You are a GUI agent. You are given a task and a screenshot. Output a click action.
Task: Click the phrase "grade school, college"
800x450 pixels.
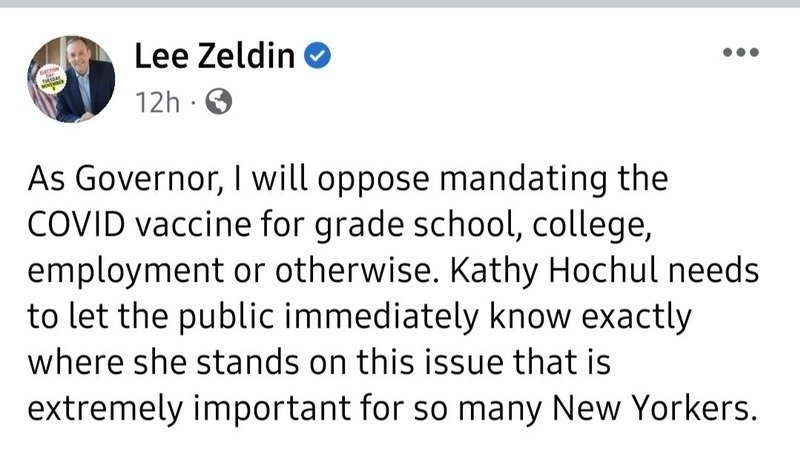pos(482,226)
